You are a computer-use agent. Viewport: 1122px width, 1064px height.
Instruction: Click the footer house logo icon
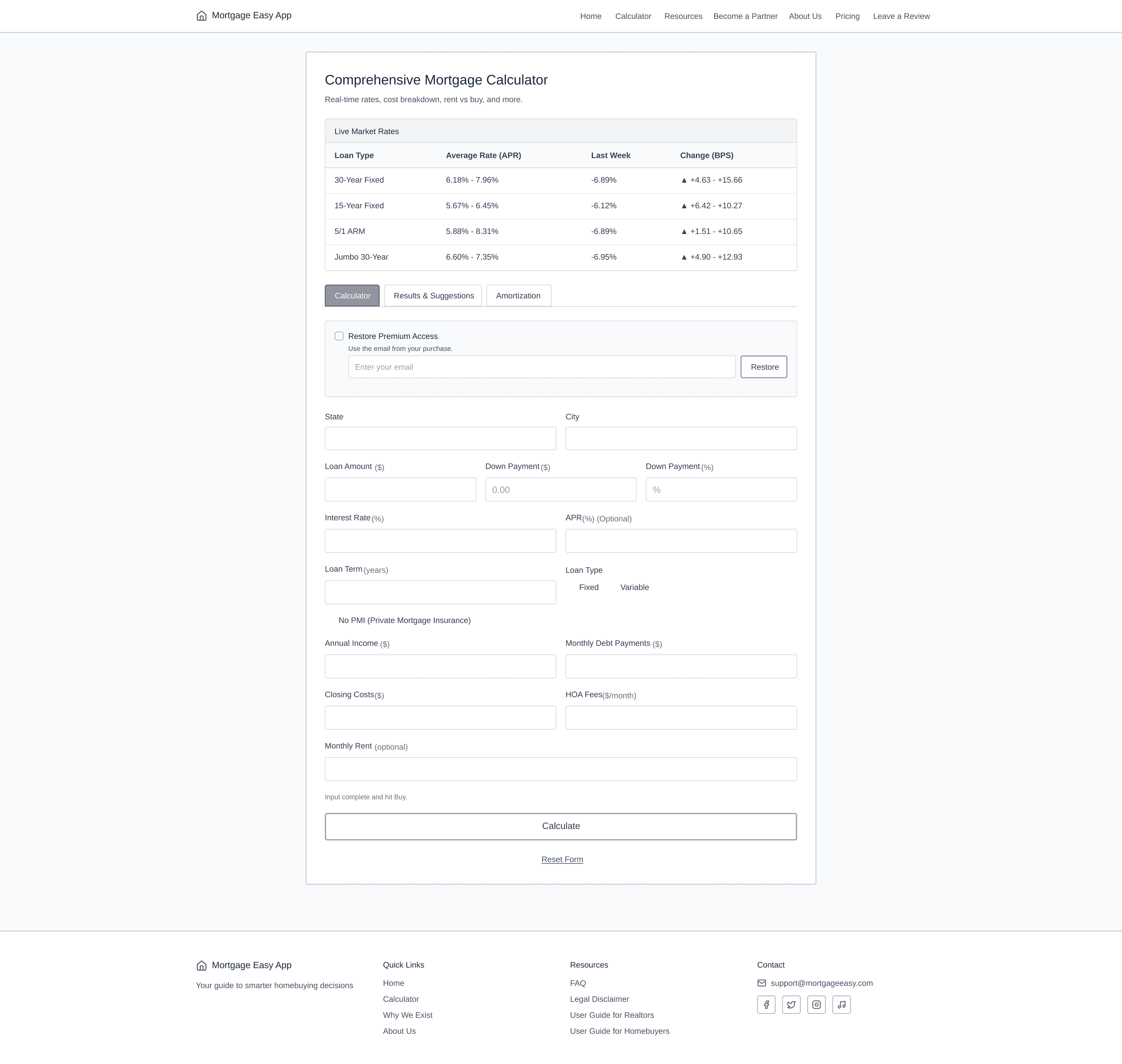tap(201, 965)
